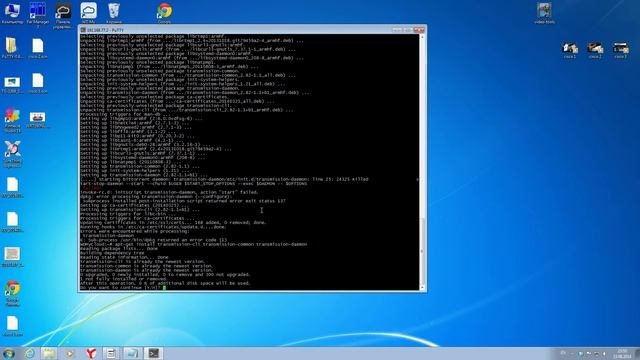Open the black cloud shortcut on desktop
Viewport: 640px width, 360px height.
(x=63, y=15)
